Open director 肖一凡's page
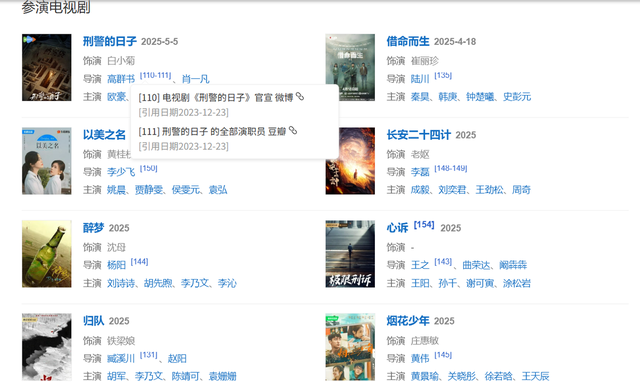Screen dimensions: 640x382 [196, 79]
